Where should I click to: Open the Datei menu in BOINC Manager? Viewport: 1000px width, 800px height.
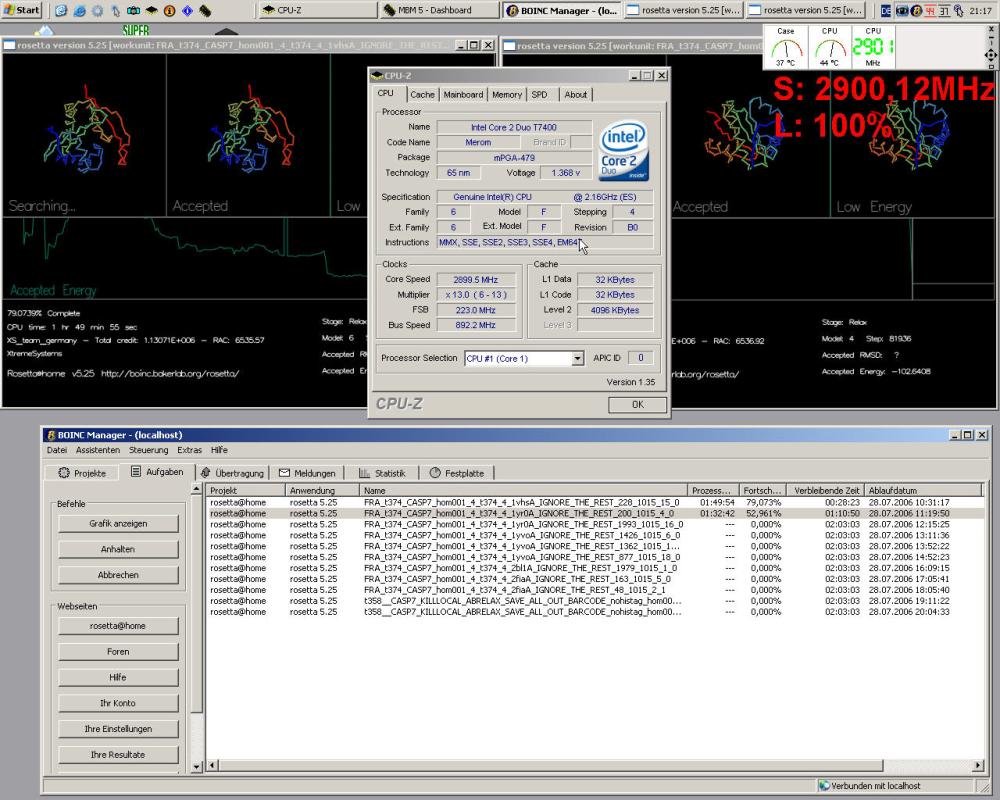(x=57, y=450)
